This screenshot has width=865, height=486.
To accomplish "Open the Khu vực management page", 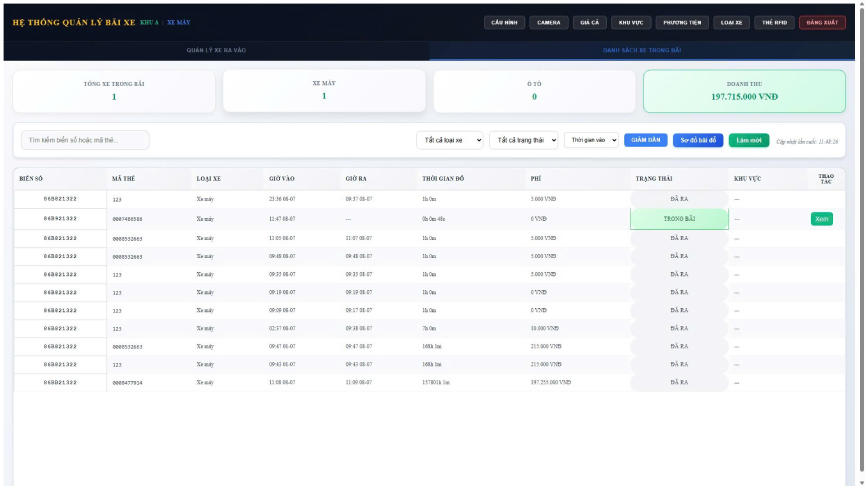I will point(630,22).
